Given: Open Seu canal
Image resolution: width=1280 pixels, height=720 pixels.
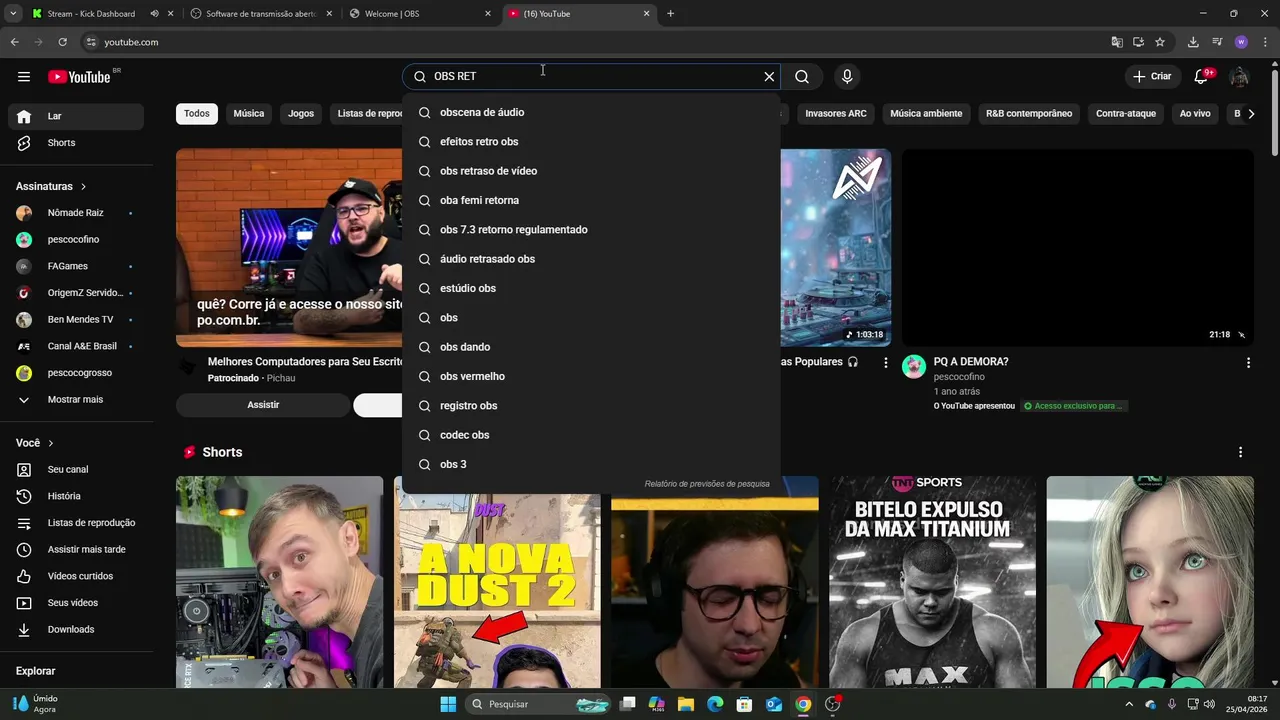Looking at the screenshot, I should 76,470.
